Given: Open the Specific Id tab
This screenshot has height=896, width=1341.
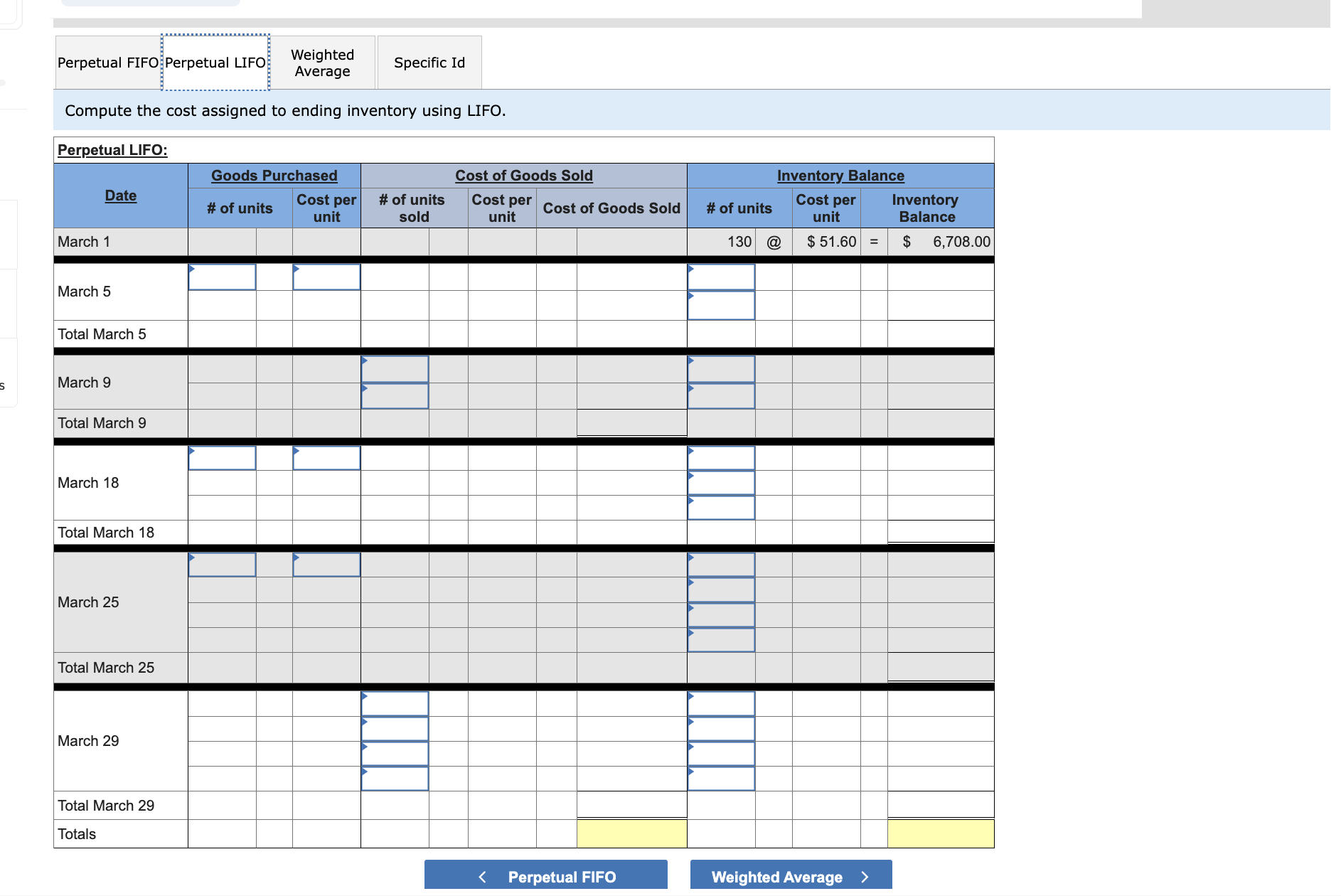Looking at the screenshot, I should [429, 63].
